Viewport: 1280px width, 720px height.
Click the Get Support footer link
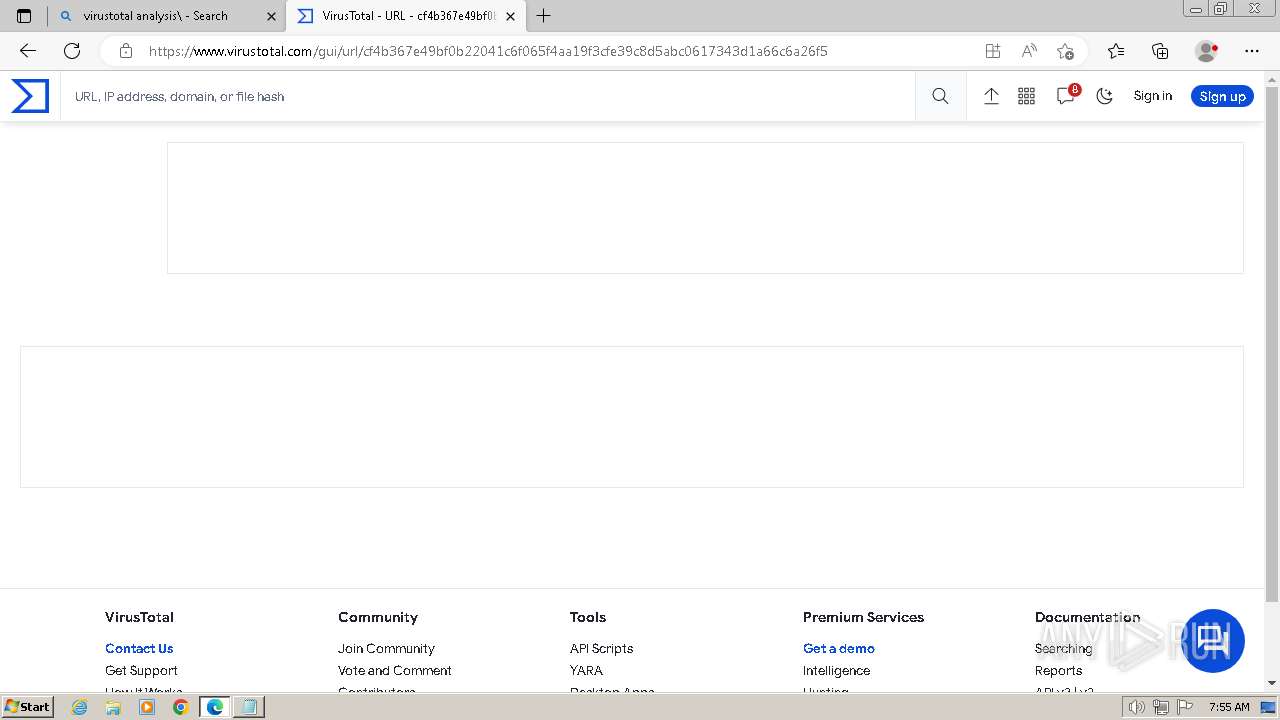pyautogui.click(x=141, y=670)
